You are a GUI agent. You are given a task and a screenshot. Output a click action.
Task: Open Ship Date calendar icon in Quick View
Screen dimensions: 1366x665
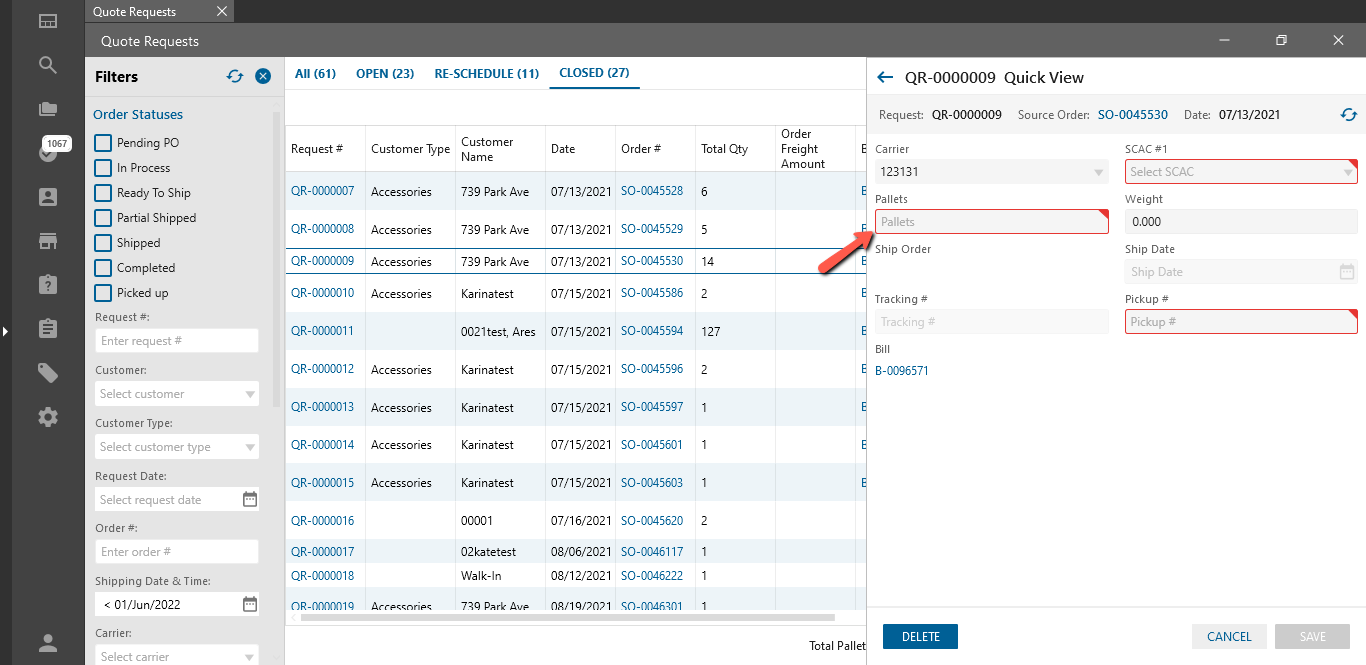(1347, 272)
